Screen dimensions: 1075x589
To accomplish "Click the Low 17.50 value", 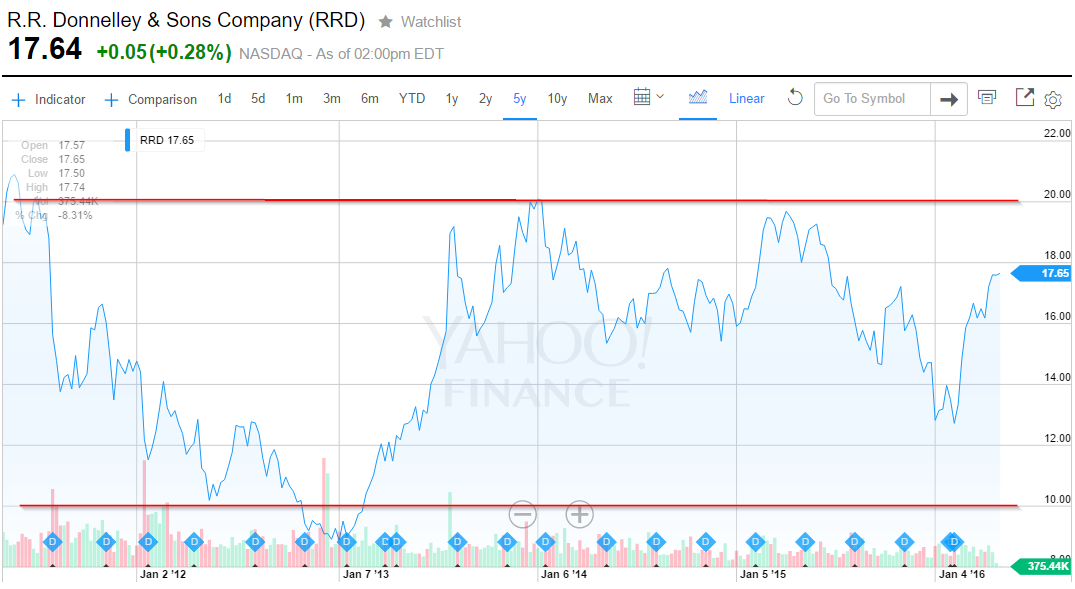I will (71, 173).
